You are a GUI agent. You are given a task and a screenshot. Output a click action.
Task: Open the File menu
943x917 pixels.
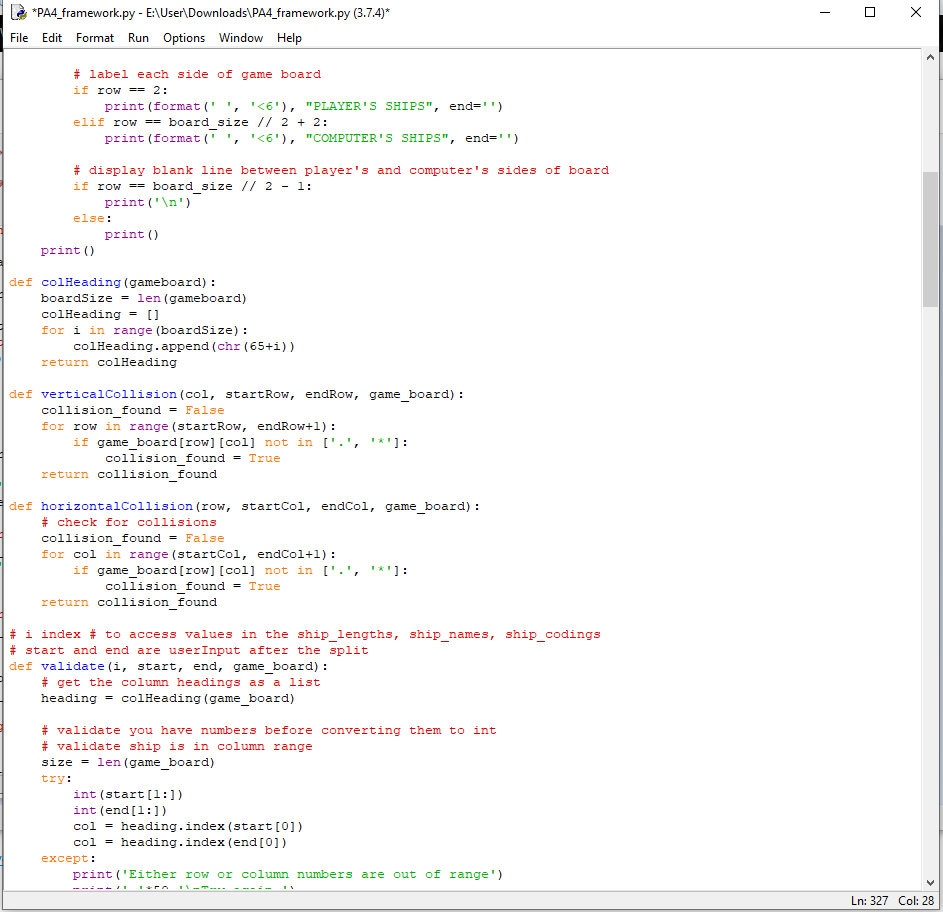(x=18, y=38)
